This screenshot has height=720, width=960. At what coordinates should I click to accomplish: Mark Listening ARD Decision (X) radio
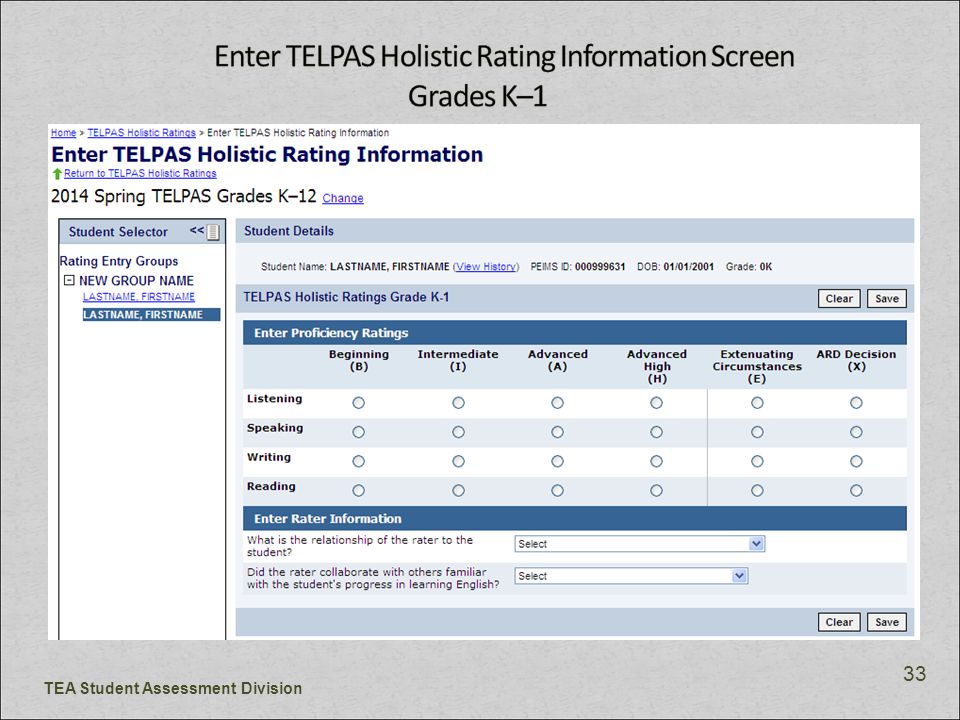pos(856,403)
